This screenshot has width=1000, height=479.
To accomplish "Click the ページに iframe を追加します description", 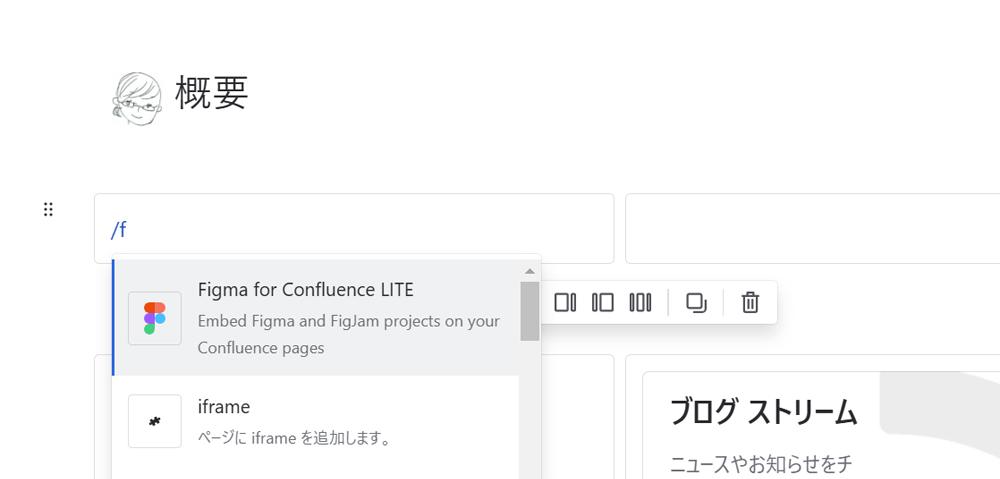I will (x=294, y=439).
